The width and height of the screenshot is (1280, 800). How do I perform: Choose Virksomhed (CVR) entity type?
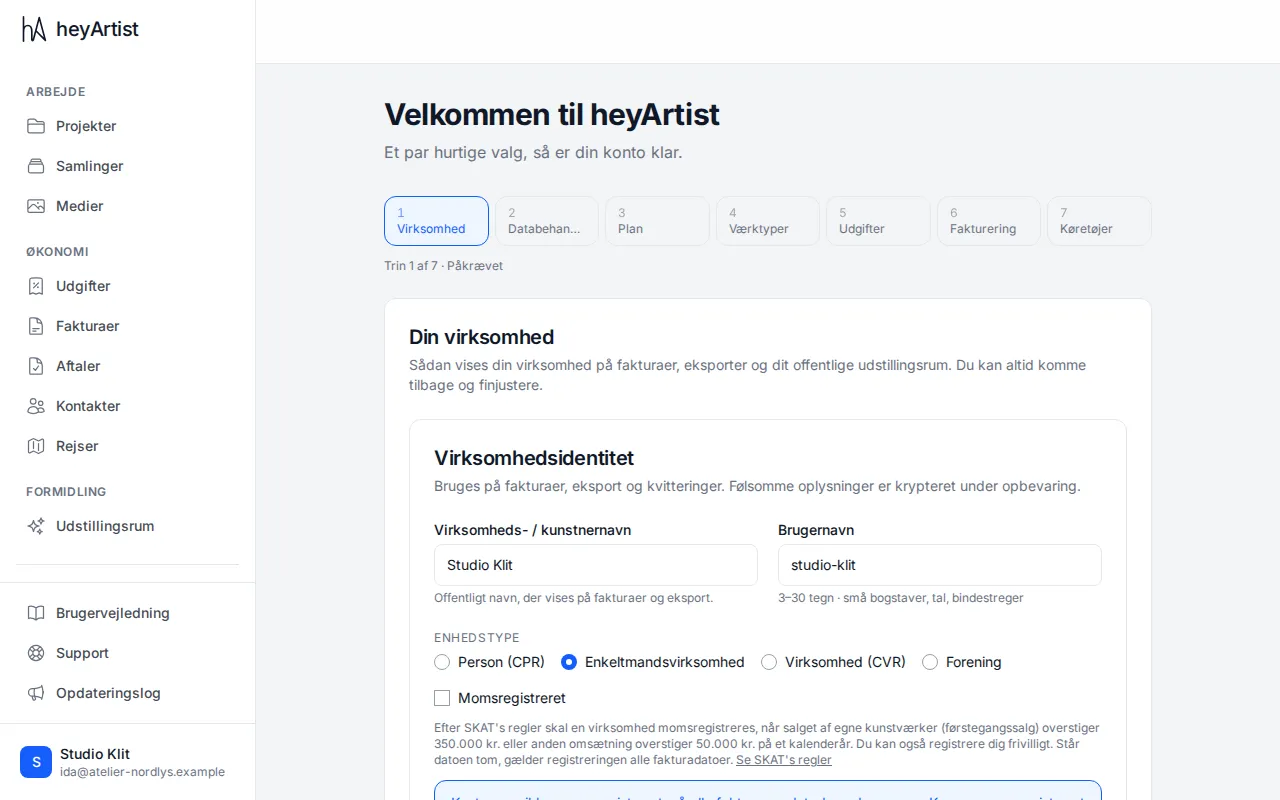pyautogui.click(x=769, y=662)
